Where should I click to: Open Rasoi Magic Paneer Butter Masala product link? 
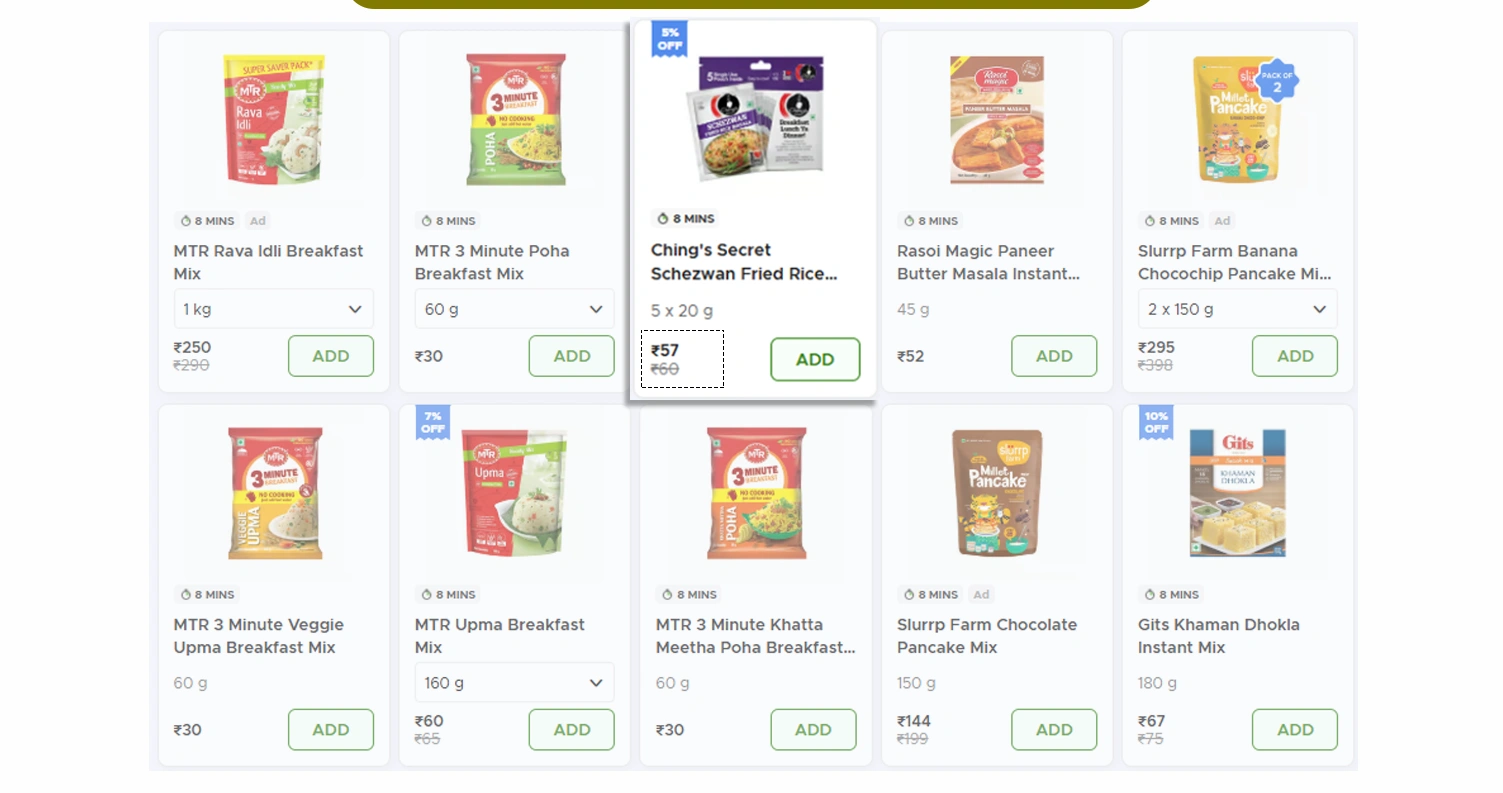click(x=988, y=262)
